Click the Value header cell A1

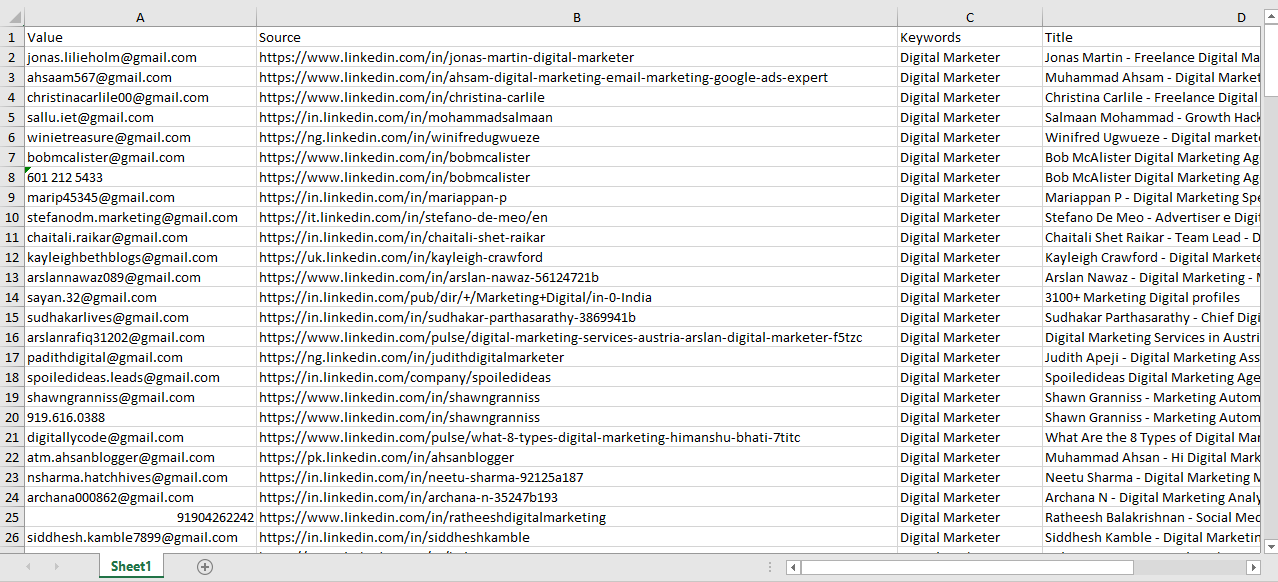click(140, 37)
